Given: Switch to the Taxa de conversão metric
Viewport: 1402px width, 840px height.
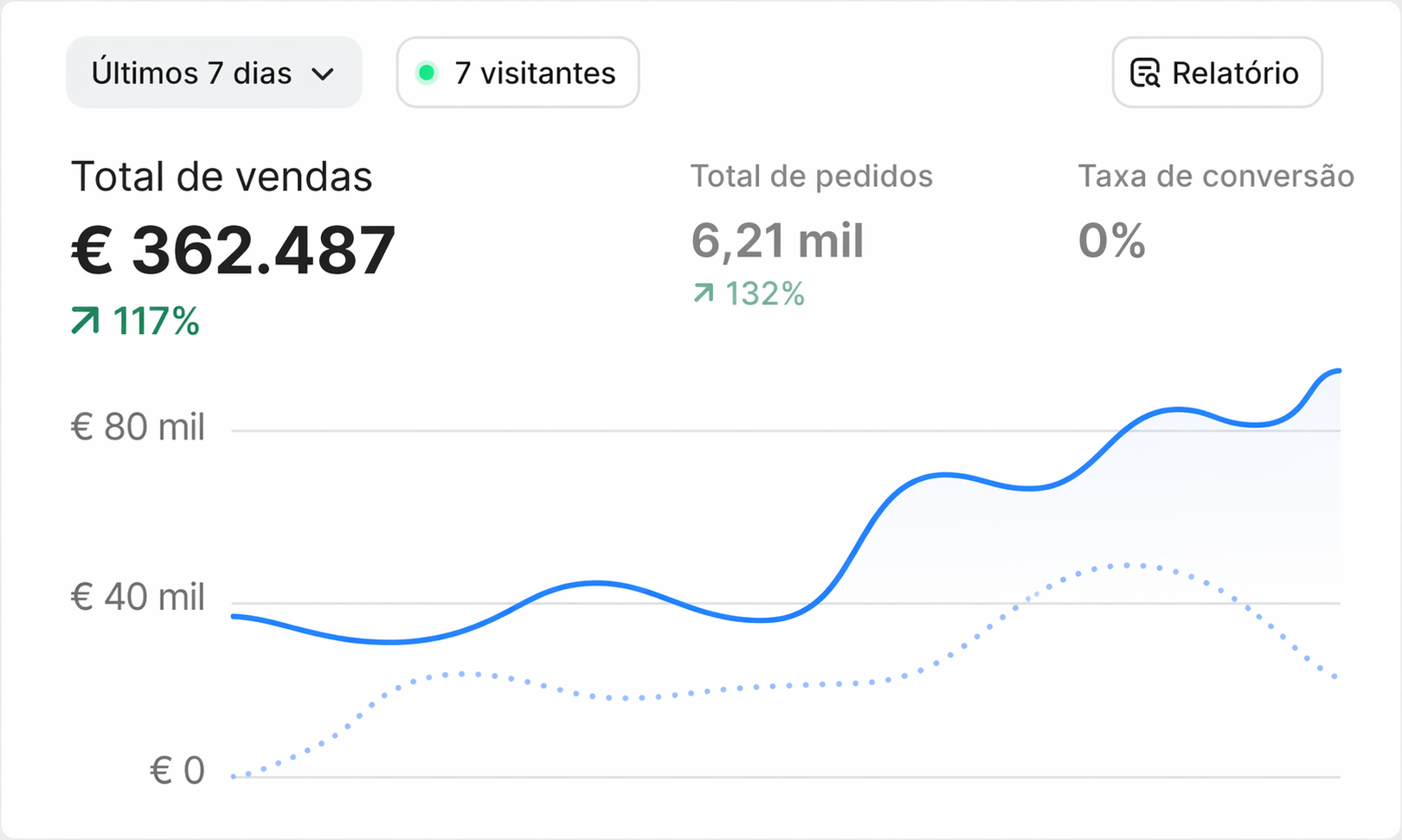Looking at the screenshot, I should (1215, 208).
